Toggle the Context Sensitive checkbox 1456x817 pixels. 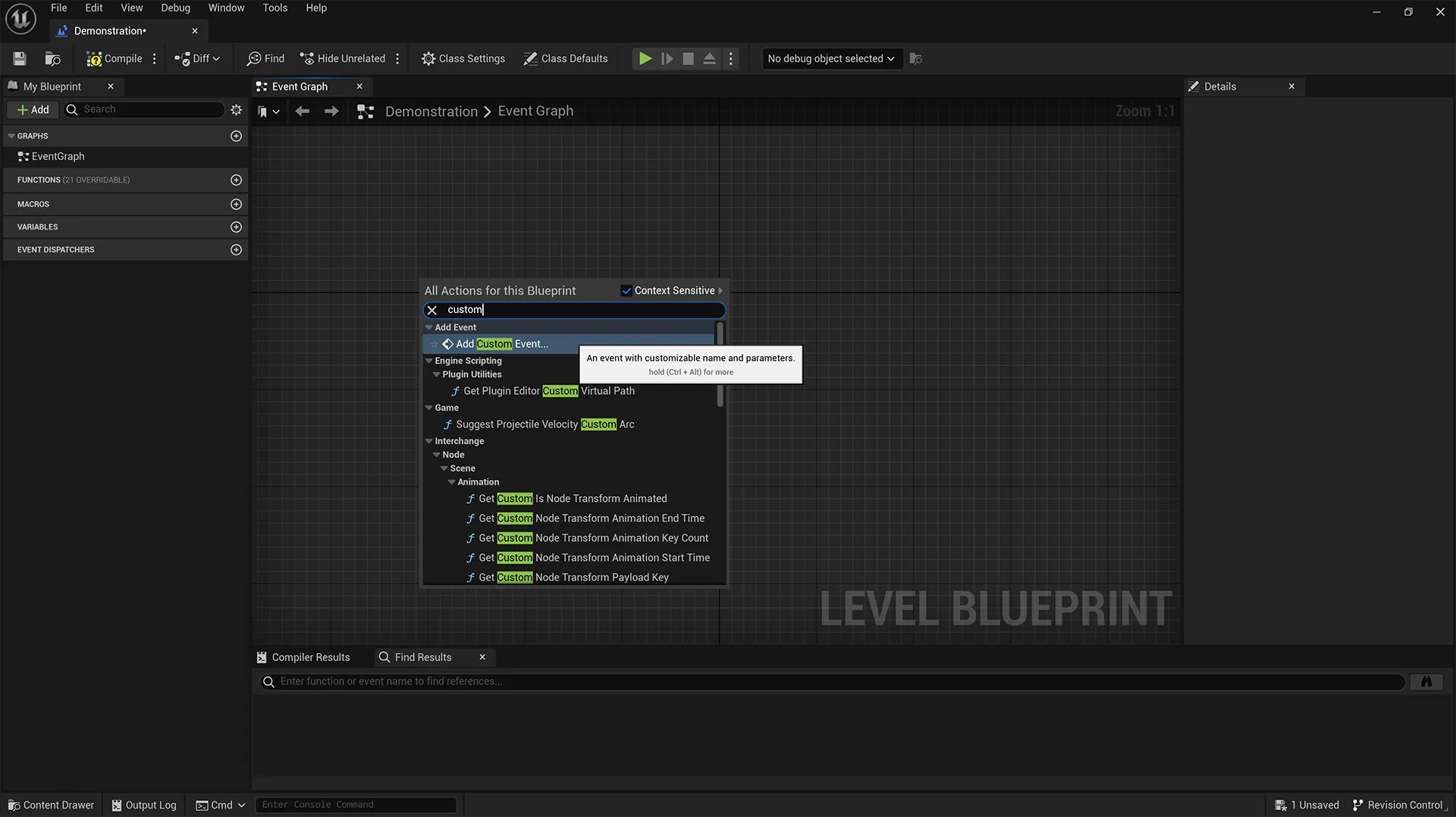626,291
